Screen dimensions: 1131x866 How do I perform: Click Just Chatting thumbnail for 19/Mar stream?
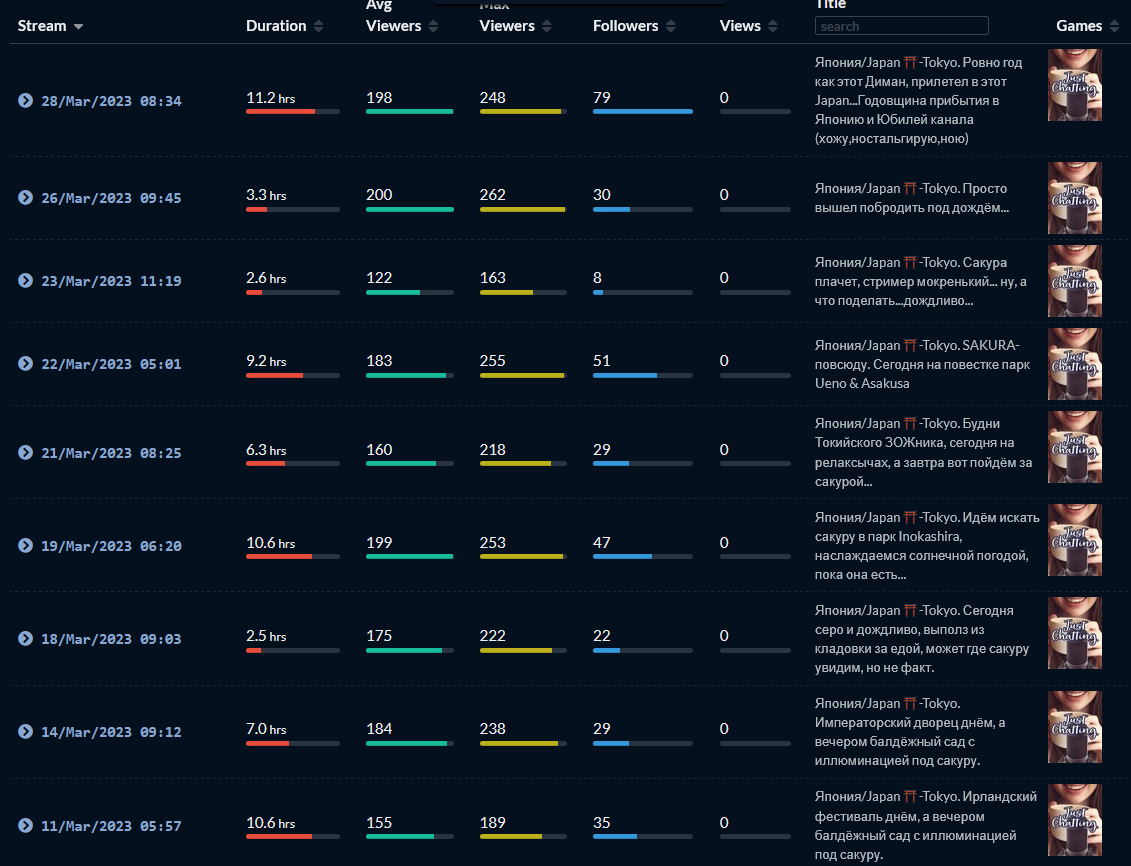point(1075,539)
